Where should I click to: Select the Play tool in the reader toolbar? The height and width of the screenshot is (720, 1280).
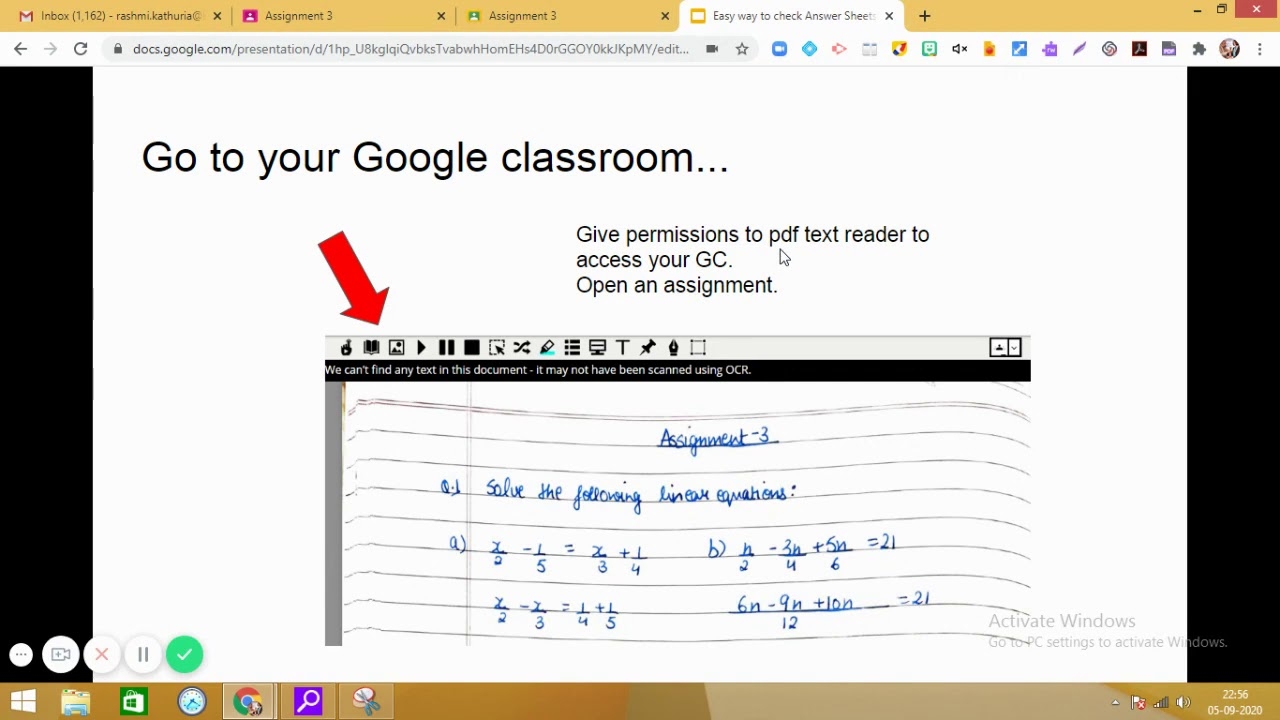tap(421, 347)
